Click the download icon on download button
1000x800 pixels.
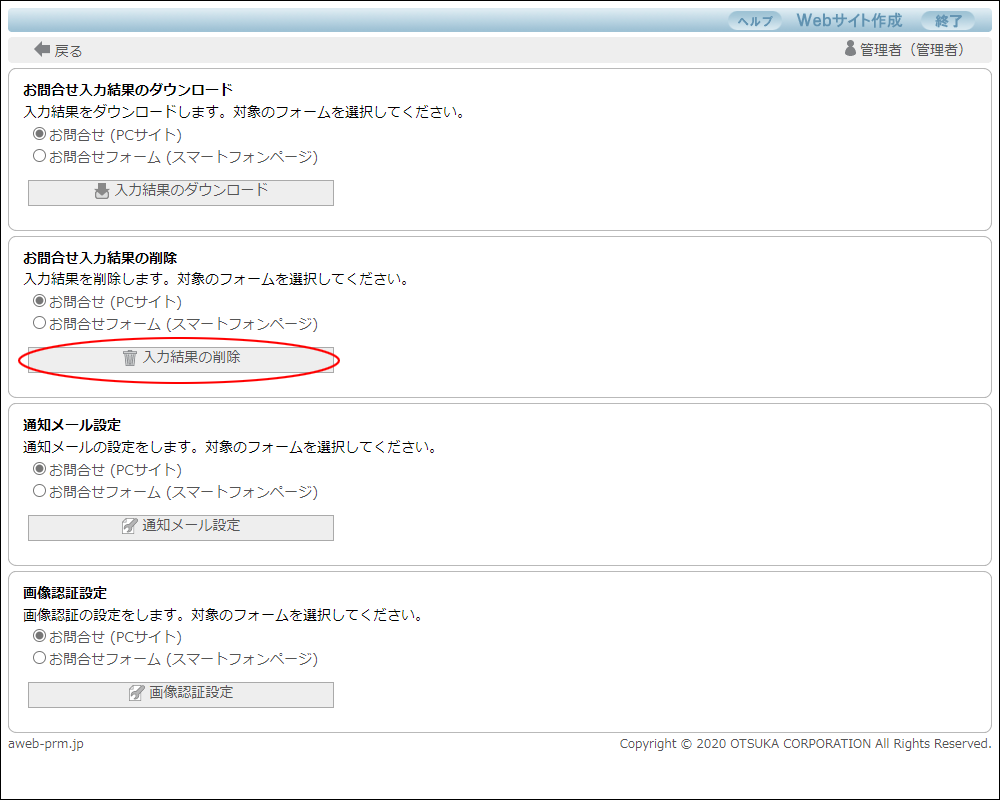[102, 191]
